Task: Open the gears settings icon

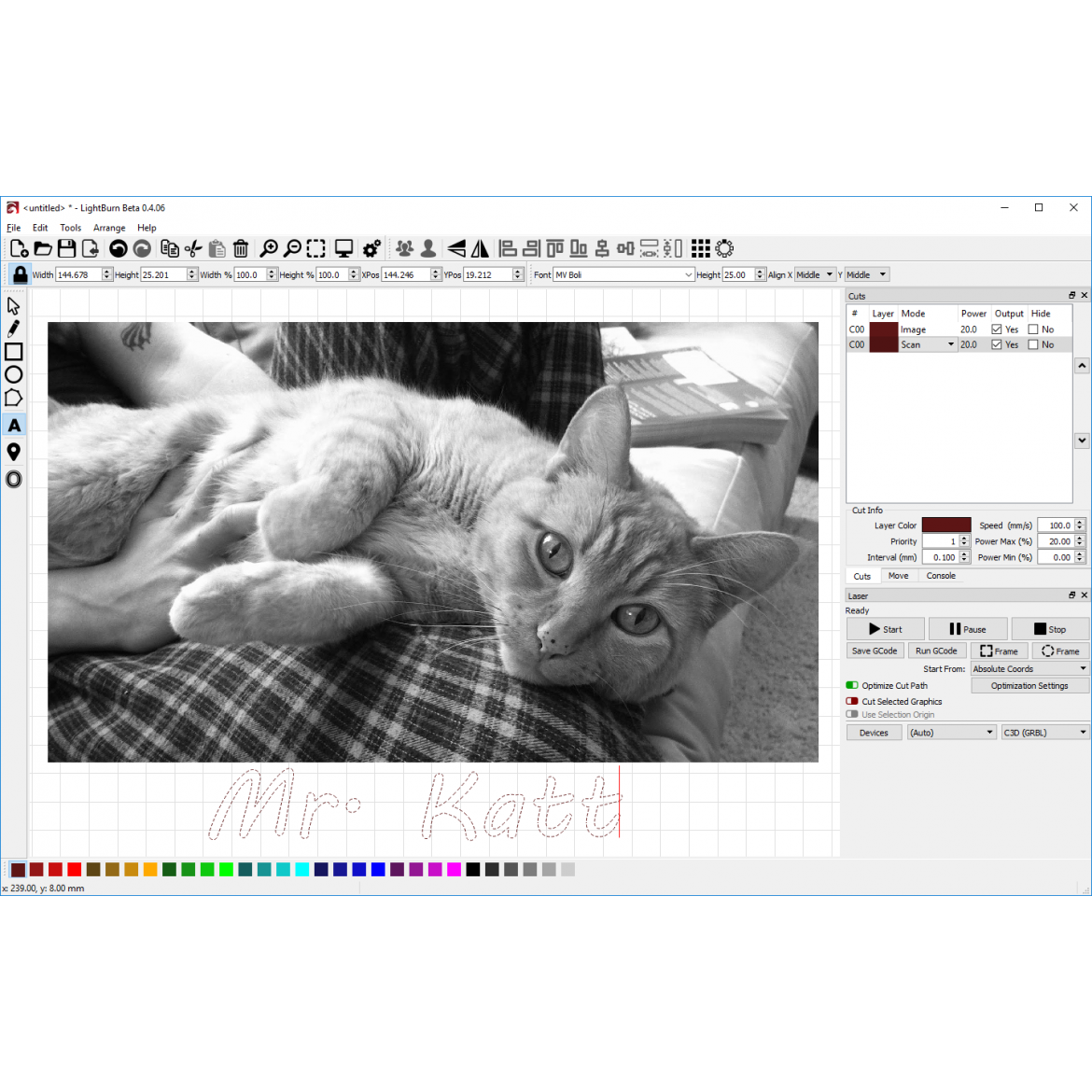Action: click(371, 248)
